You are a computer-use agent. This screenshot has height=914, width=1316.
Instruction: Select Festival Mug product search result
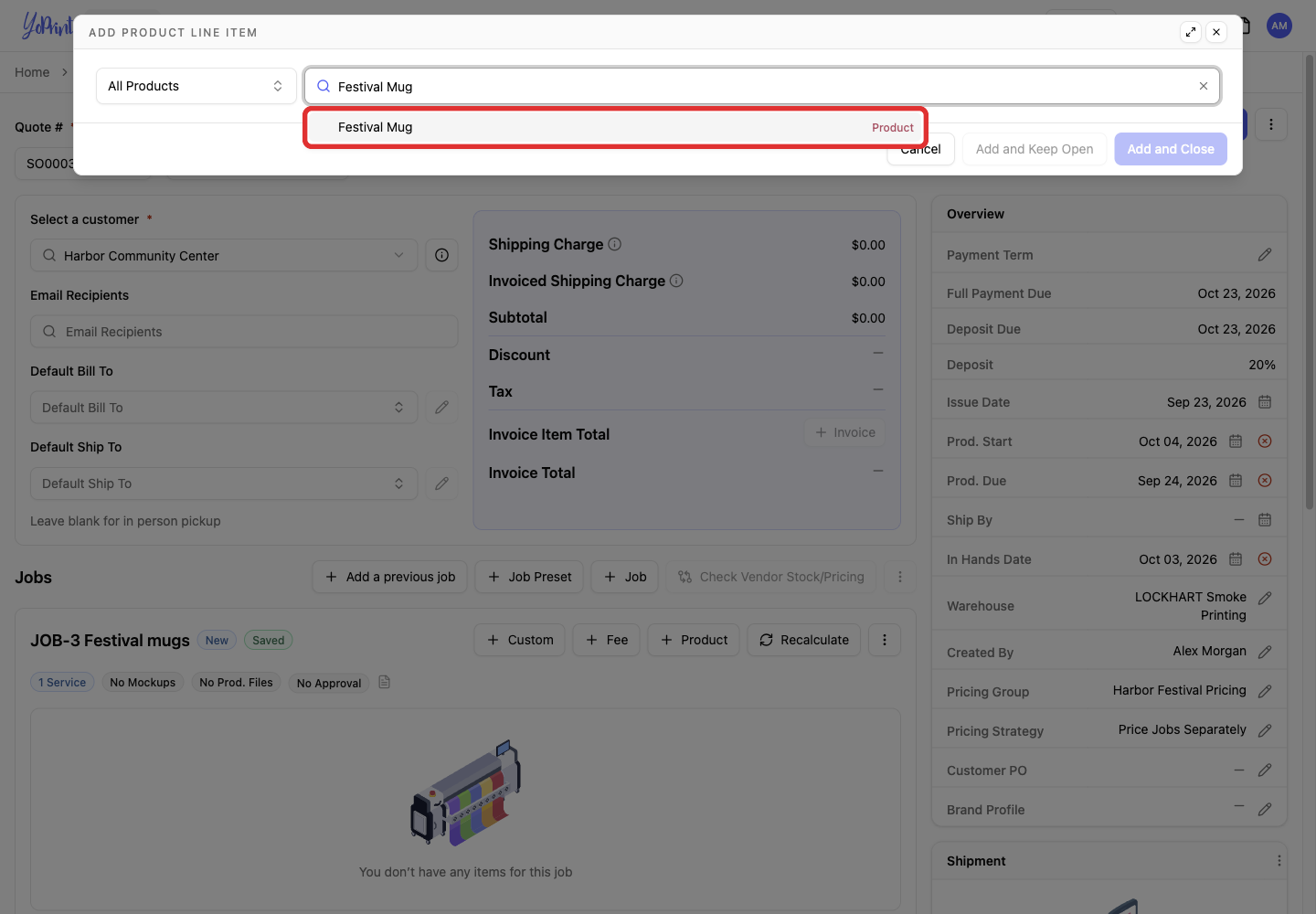tap(616, 127)
